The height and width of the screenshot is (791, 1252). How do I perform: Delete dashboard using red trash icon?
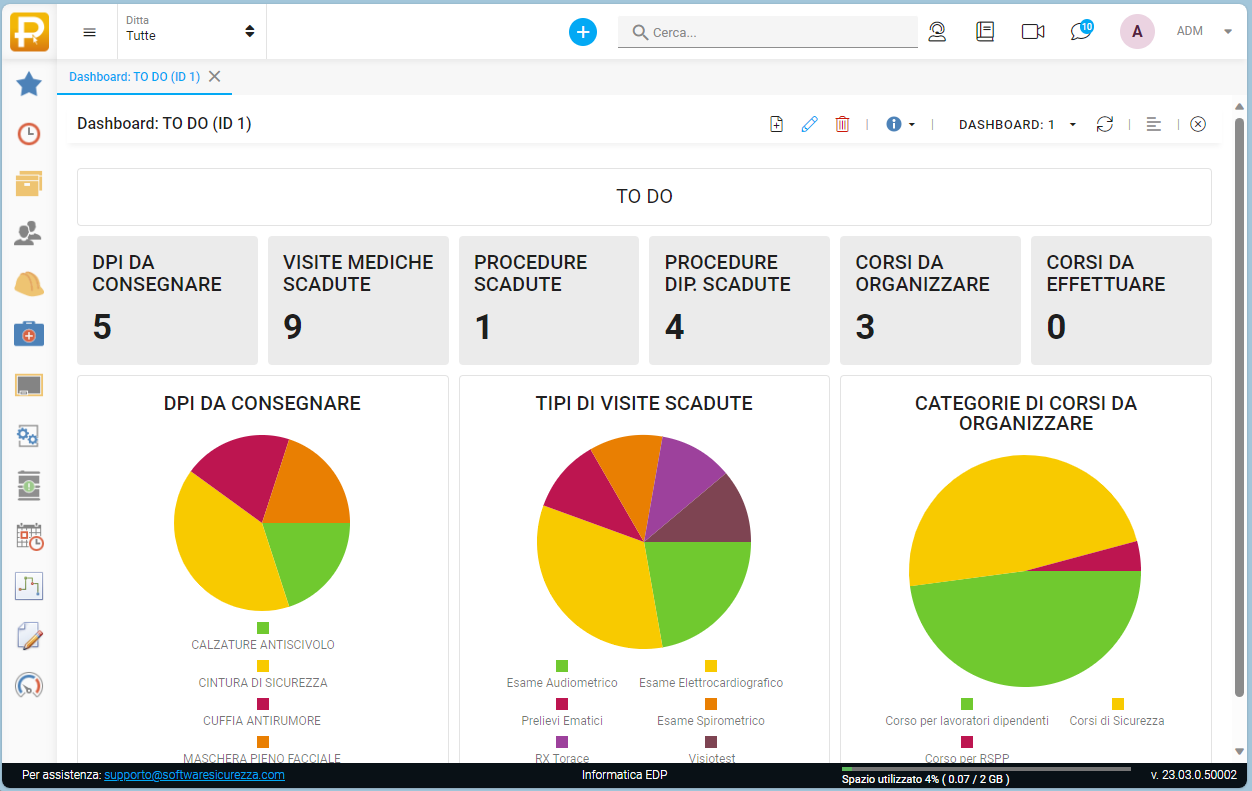[x=842, y=124]
